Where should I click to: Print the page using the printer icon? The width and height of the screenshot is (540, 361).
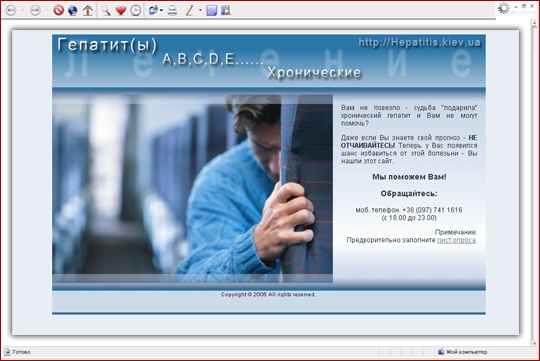coord(172,11)
